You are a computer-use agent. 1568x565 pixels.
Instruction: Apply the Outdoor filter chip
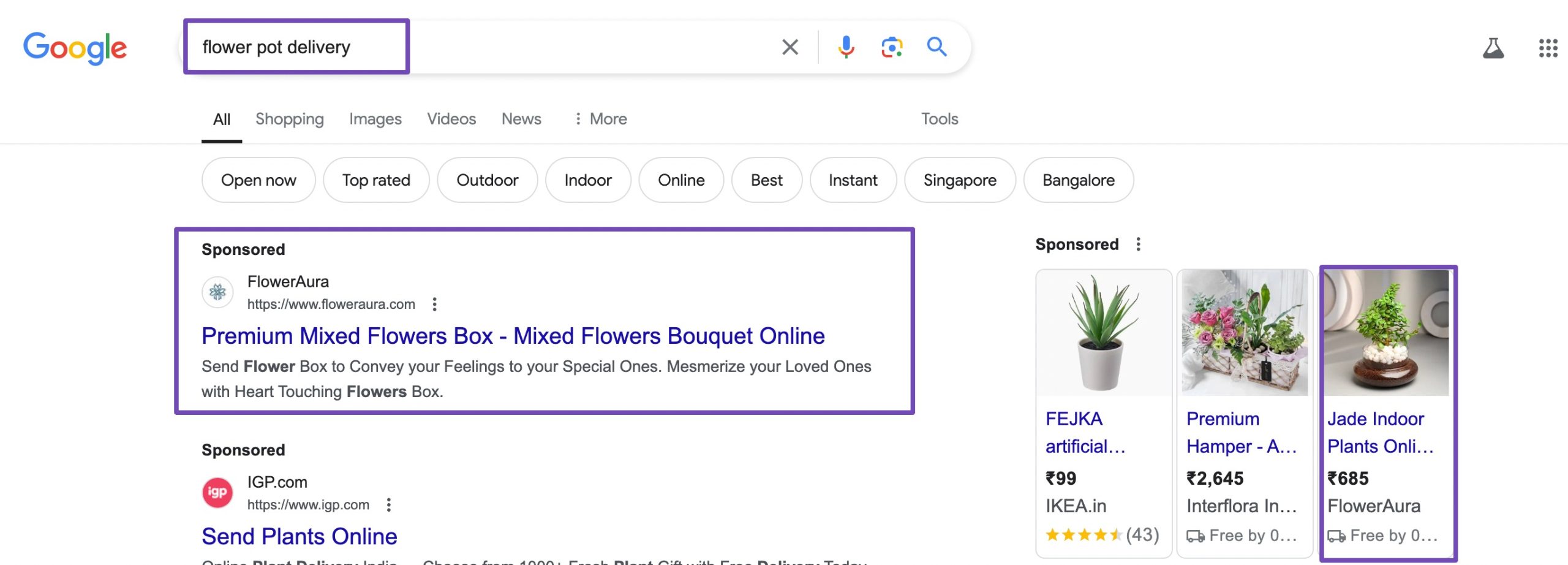tap(488, 180)
